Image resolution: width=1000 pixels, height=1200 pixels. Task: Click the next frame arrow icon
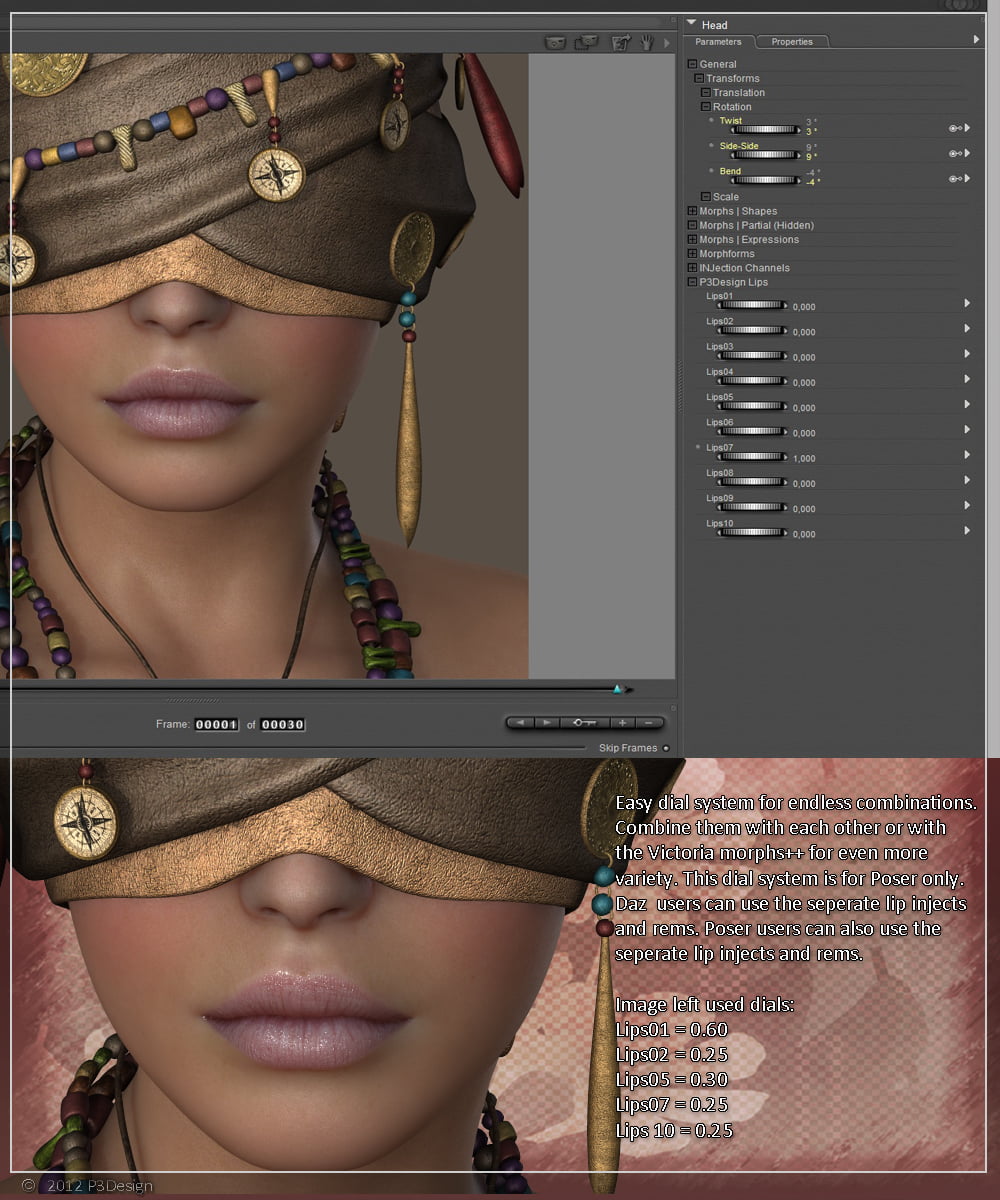tap(546, 723)
